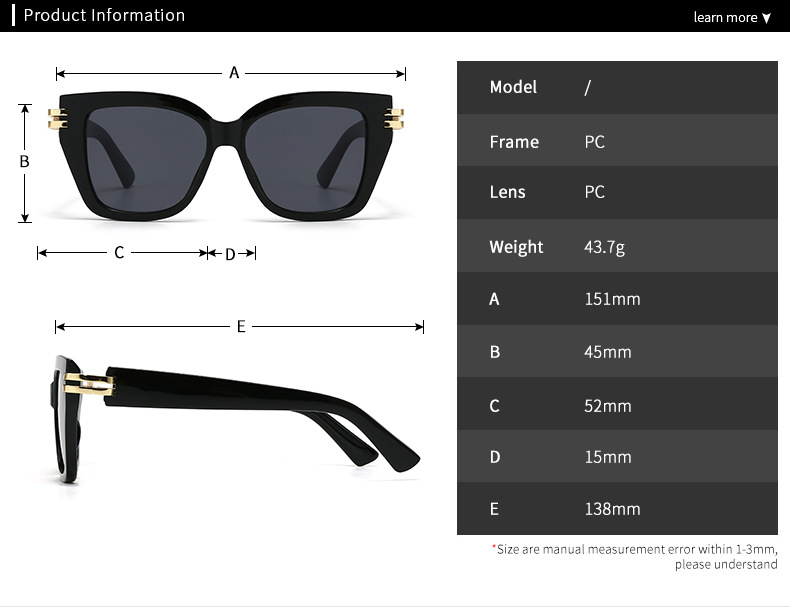790x607 pixels.
Task: Click the A width dimension label
Action: pyautogui.click(x=234, y=73)
